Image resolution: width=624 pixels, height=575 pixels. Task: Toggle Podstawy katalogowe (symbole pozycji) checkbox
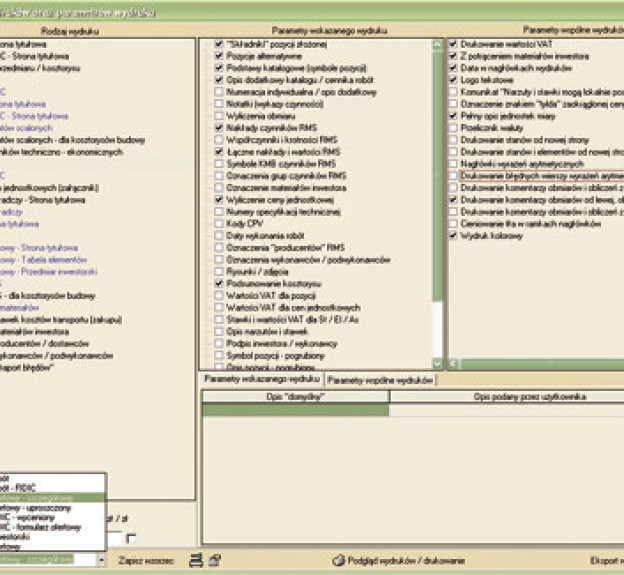(219, 68)
